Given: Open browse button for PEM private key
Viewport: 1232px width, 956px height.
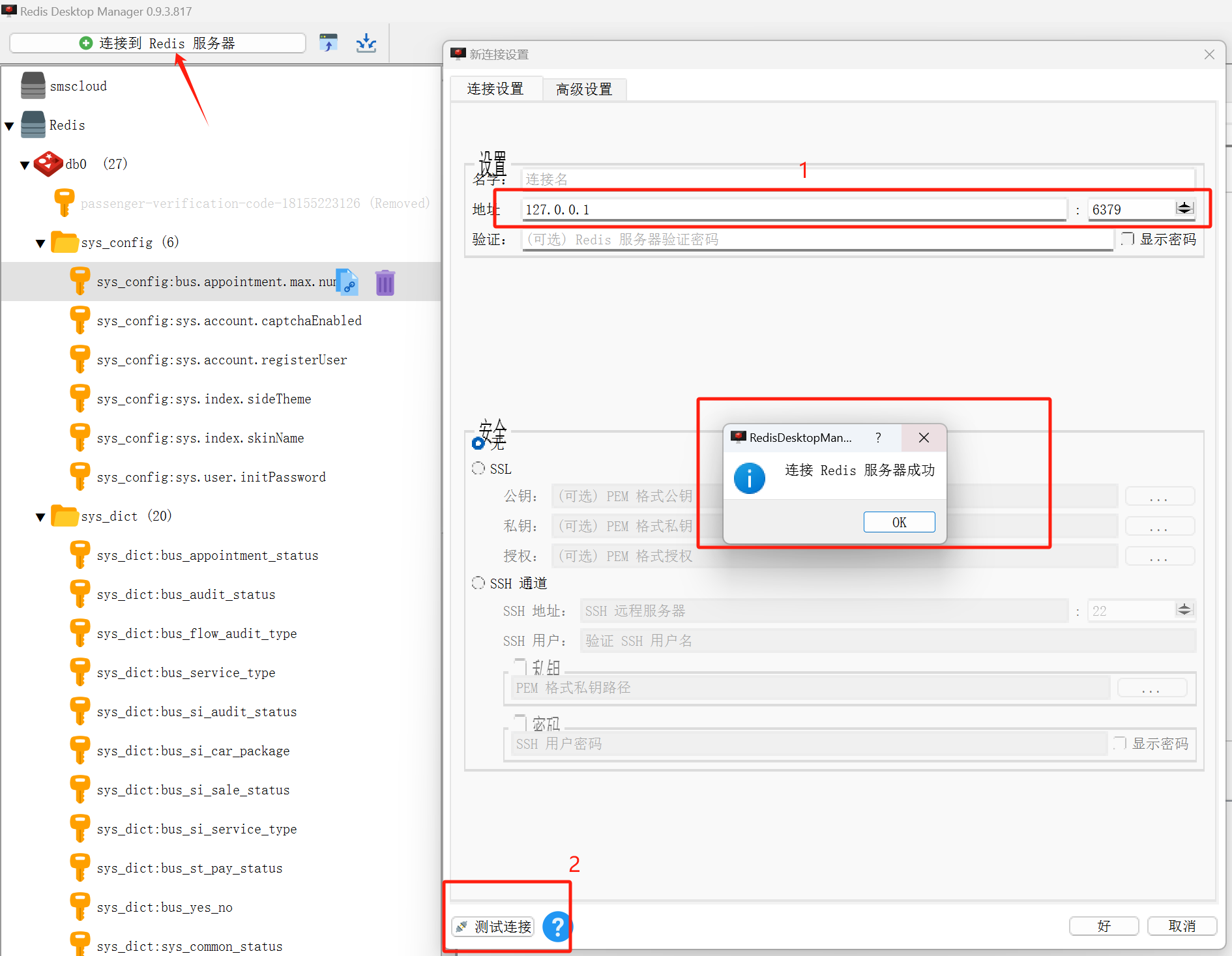Looking at the screenshot, I should pos(1160,527).
